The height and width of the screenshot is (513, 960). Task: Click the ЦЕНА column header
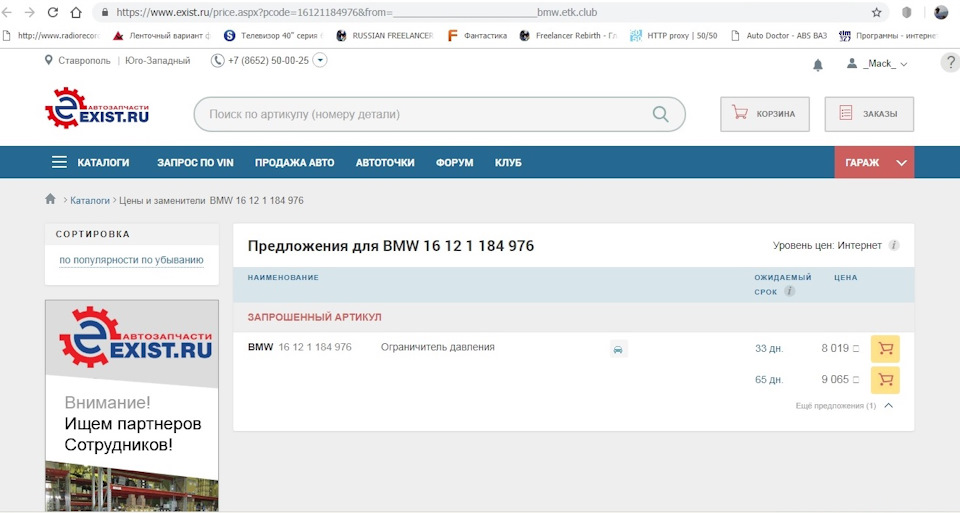[x=846, y=277]
